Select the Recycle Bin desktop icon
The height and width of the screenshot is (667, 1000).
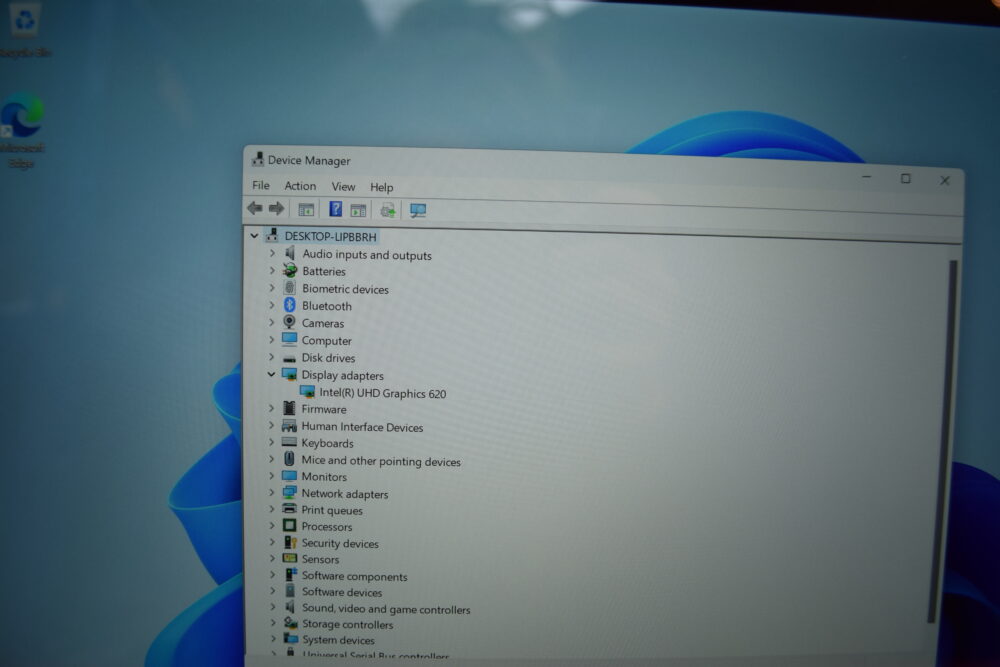tap(25, 30)
